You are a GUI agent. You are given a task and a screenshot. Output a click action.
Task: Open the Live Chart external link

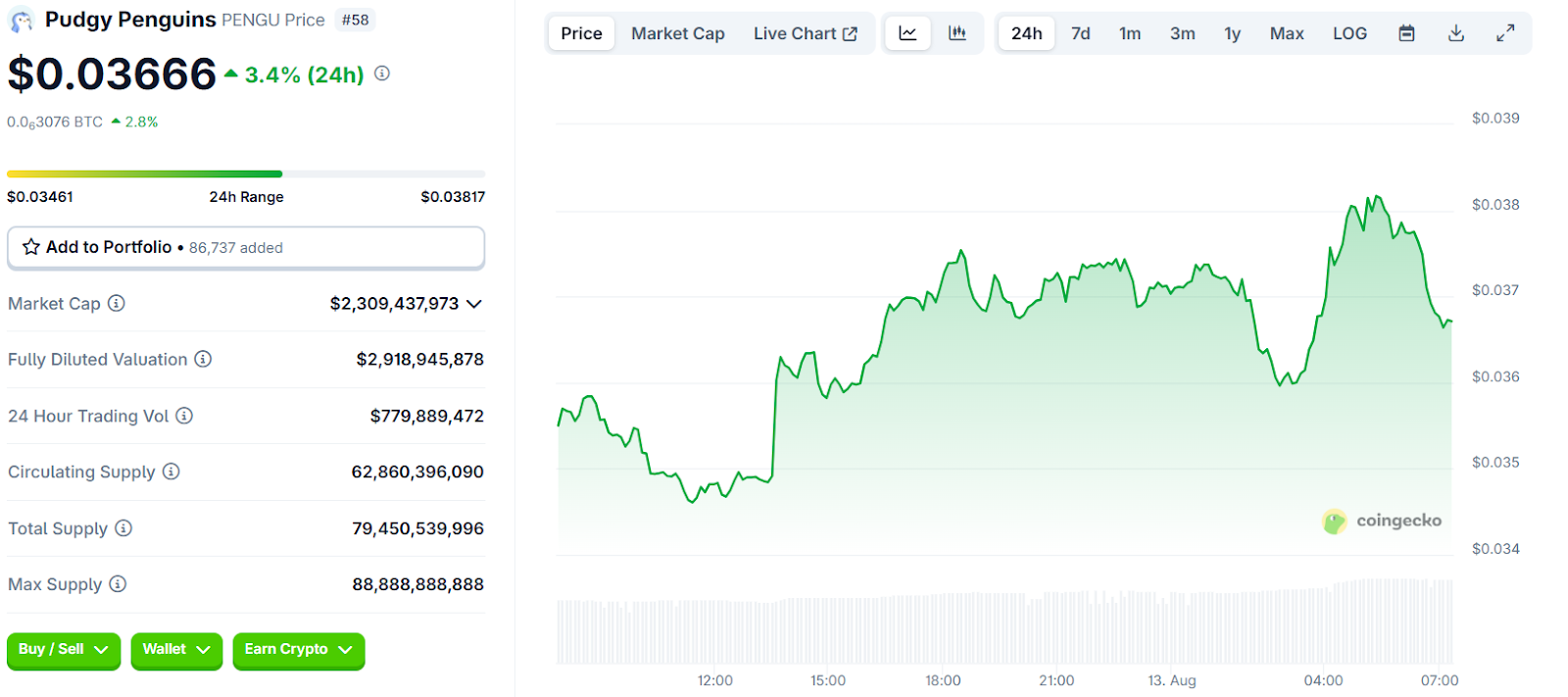point(805,33)
